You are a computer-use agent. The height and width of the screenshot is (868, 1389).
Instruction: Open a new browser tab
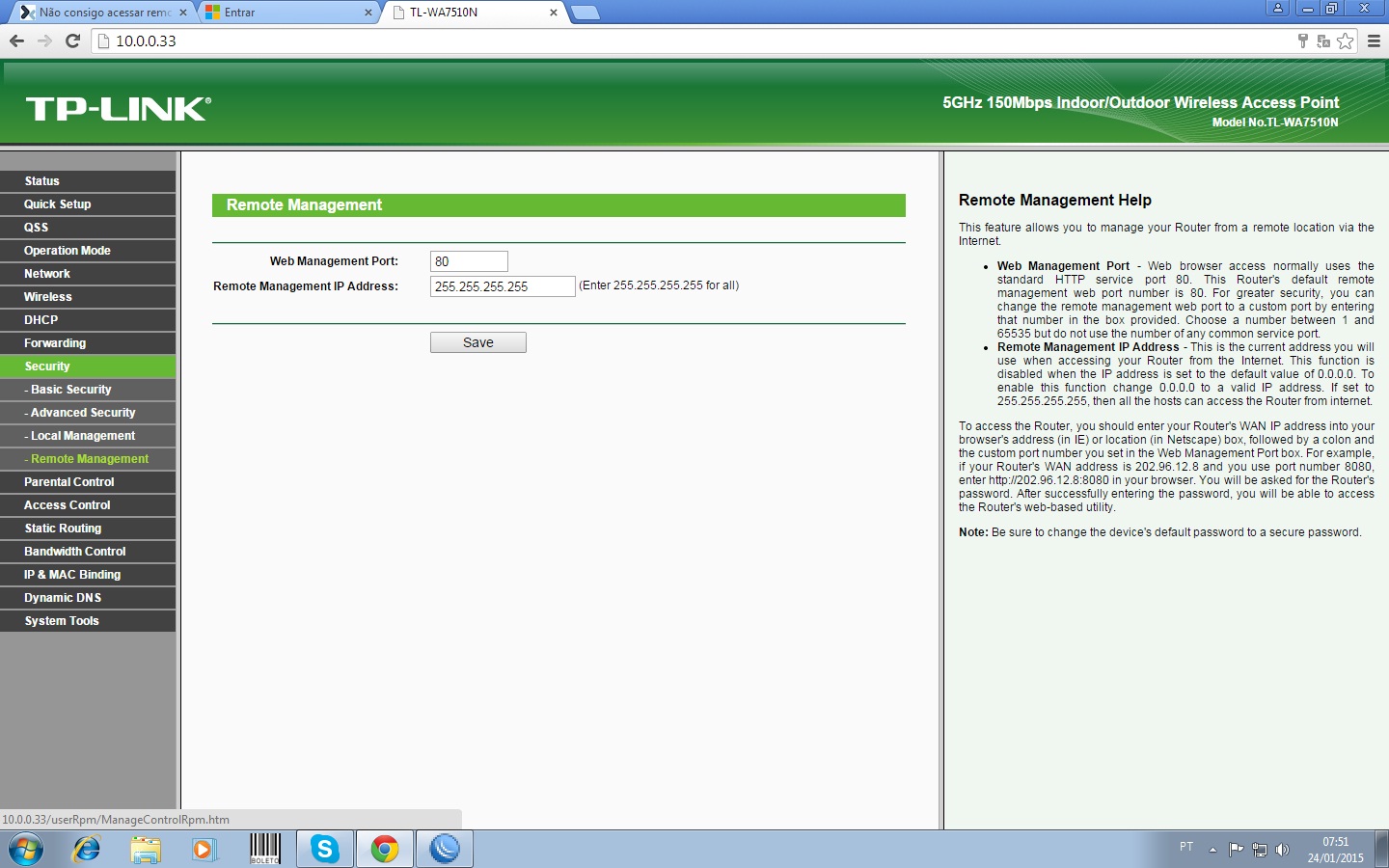pos(586,13)
